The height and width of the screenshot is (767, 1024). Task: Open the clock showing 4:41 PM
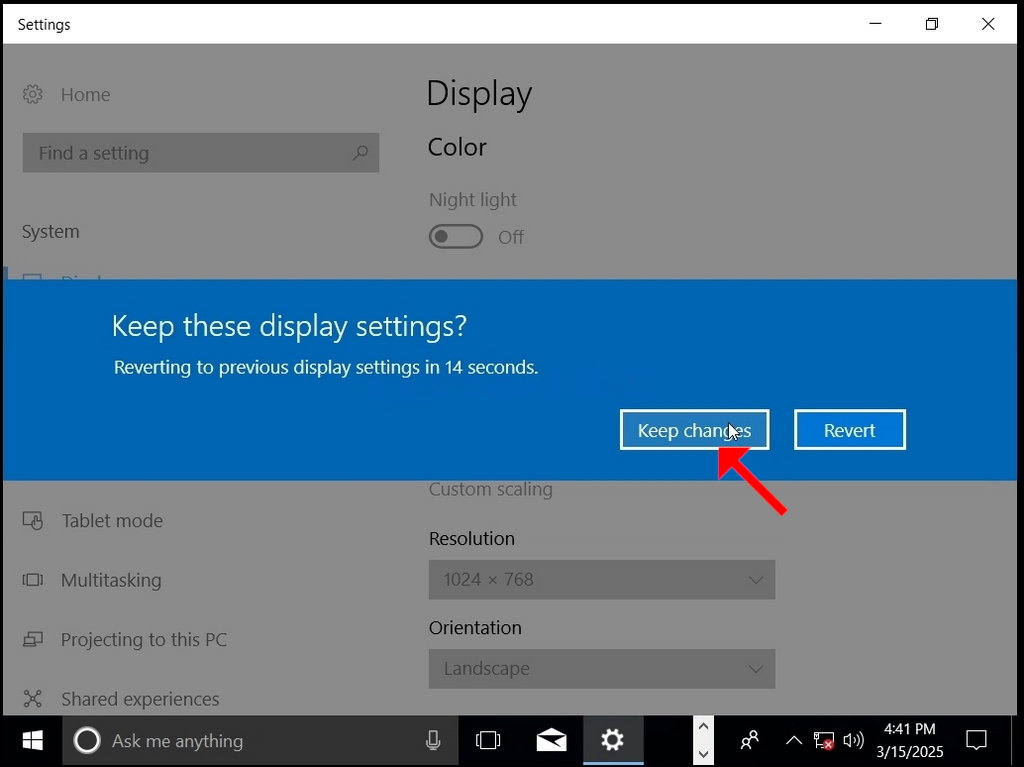coord(910,740)
